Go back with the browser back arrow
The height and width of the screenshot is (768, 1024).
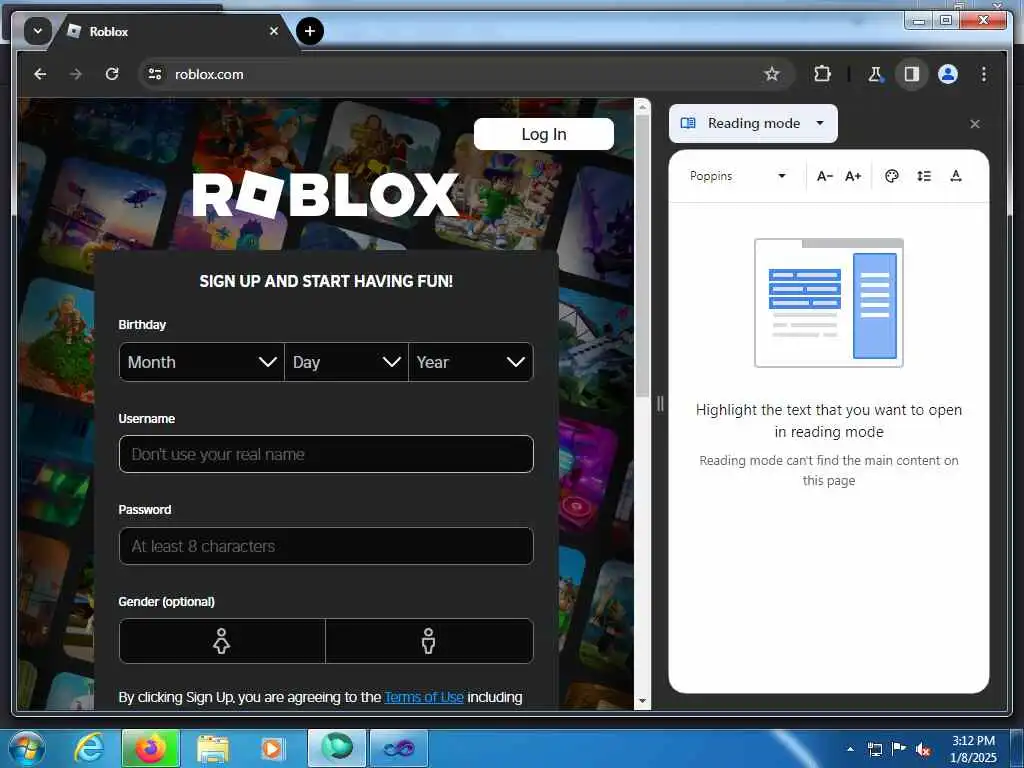click(40, 74)
